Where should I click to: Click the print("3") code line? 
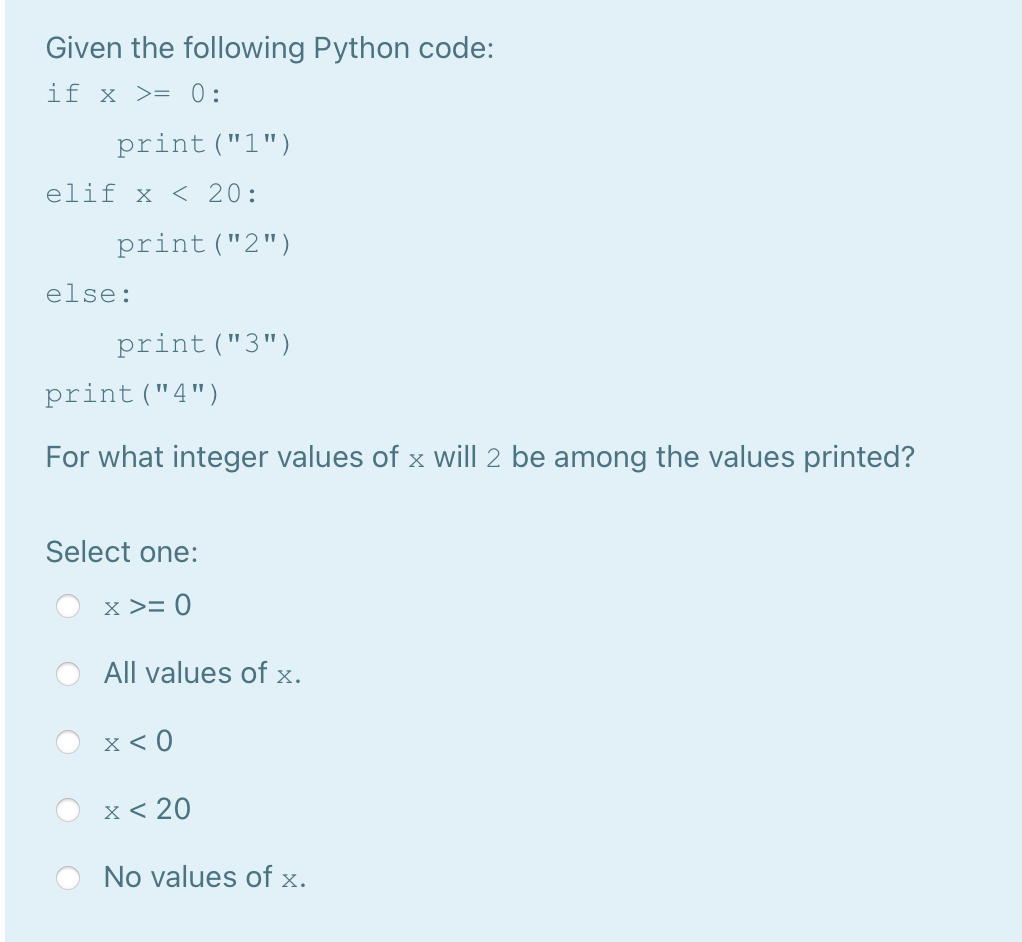(204, 344)
